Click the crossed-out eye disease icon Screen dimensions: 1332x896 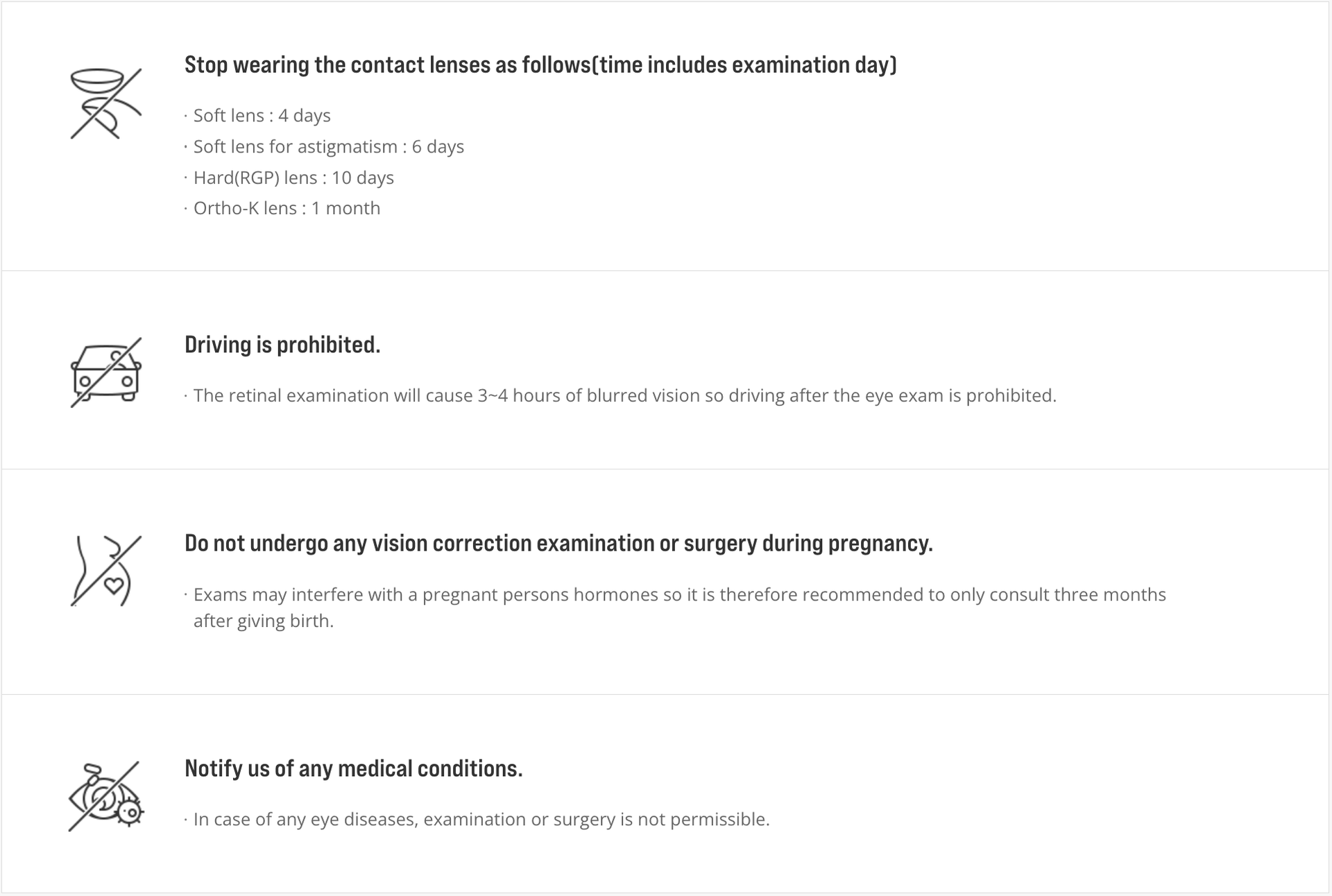106,796
